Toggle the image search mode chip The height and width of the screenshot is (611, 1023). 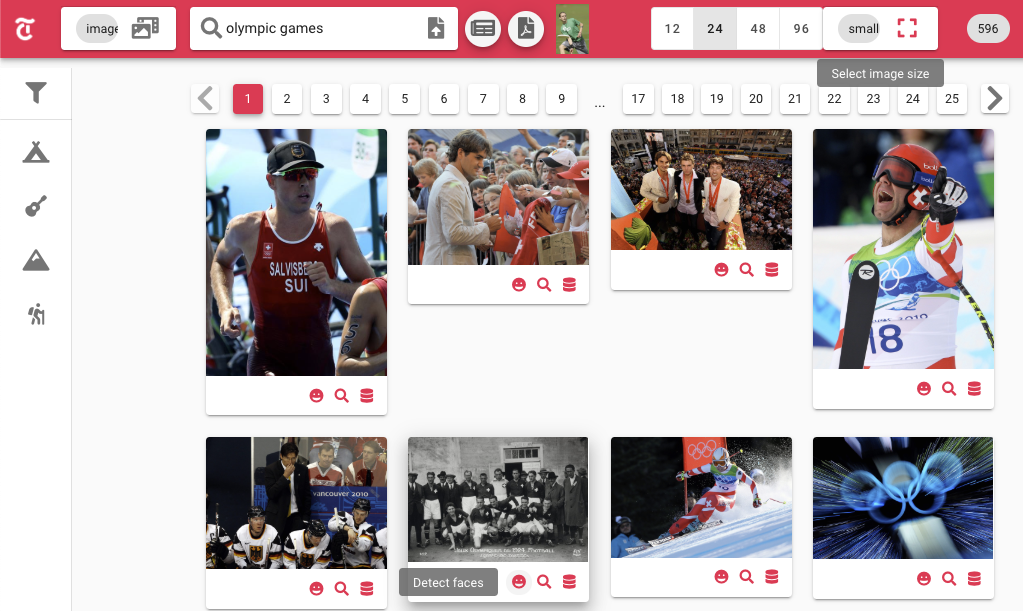click(100, 29)
